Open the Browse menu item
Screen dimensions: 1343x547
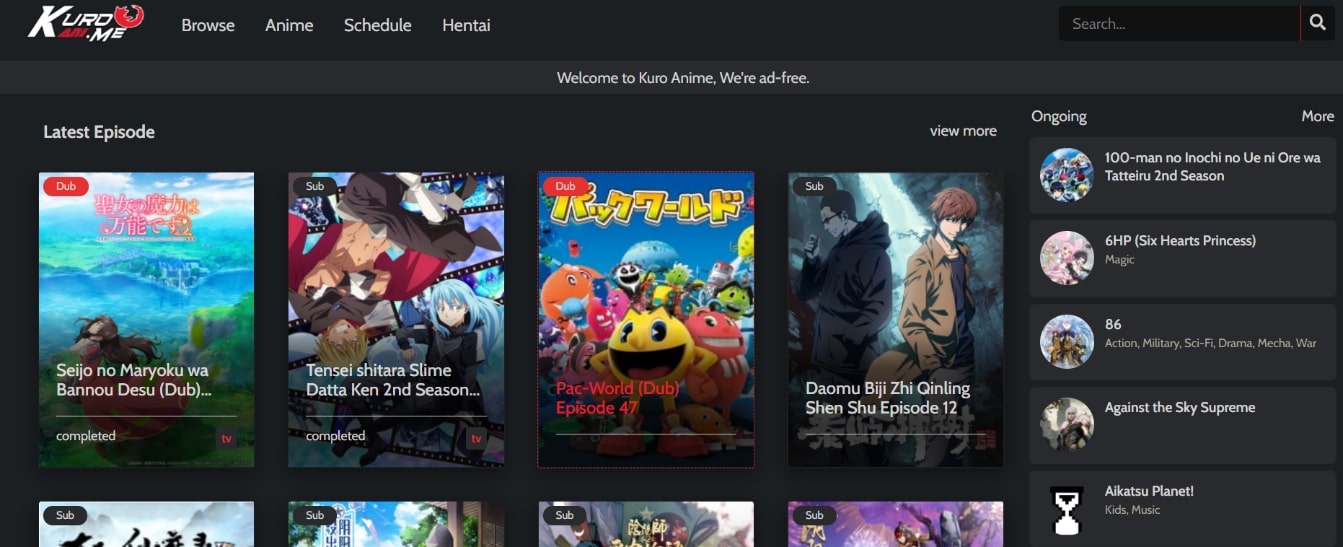[x=208, y=25]
